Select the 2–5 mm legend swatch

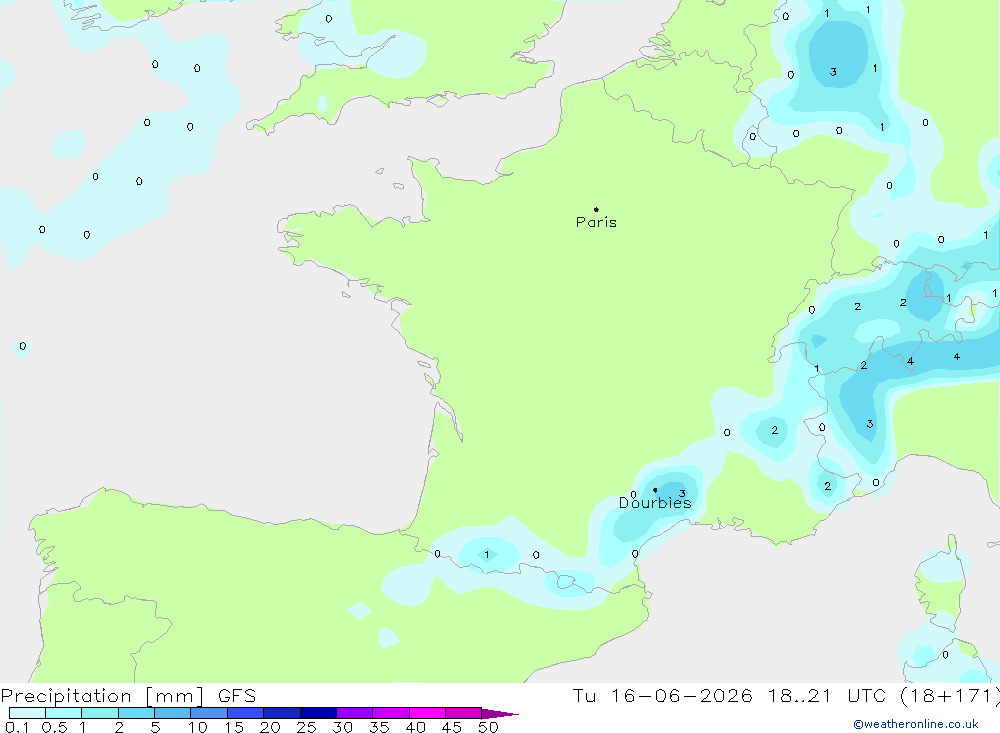[136, 713]
